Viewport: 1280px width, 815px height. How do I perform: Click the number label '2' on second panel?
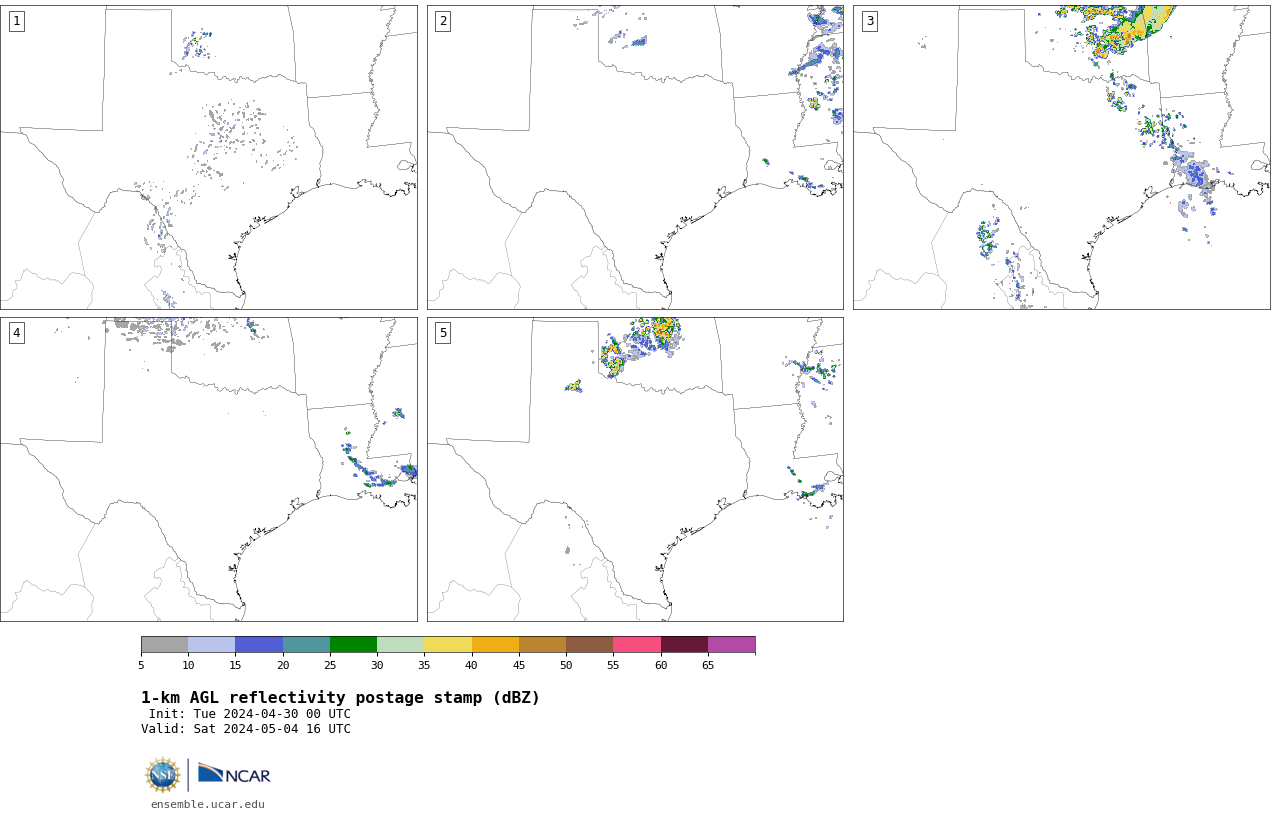pyautogui.click(x=443, y=21)
